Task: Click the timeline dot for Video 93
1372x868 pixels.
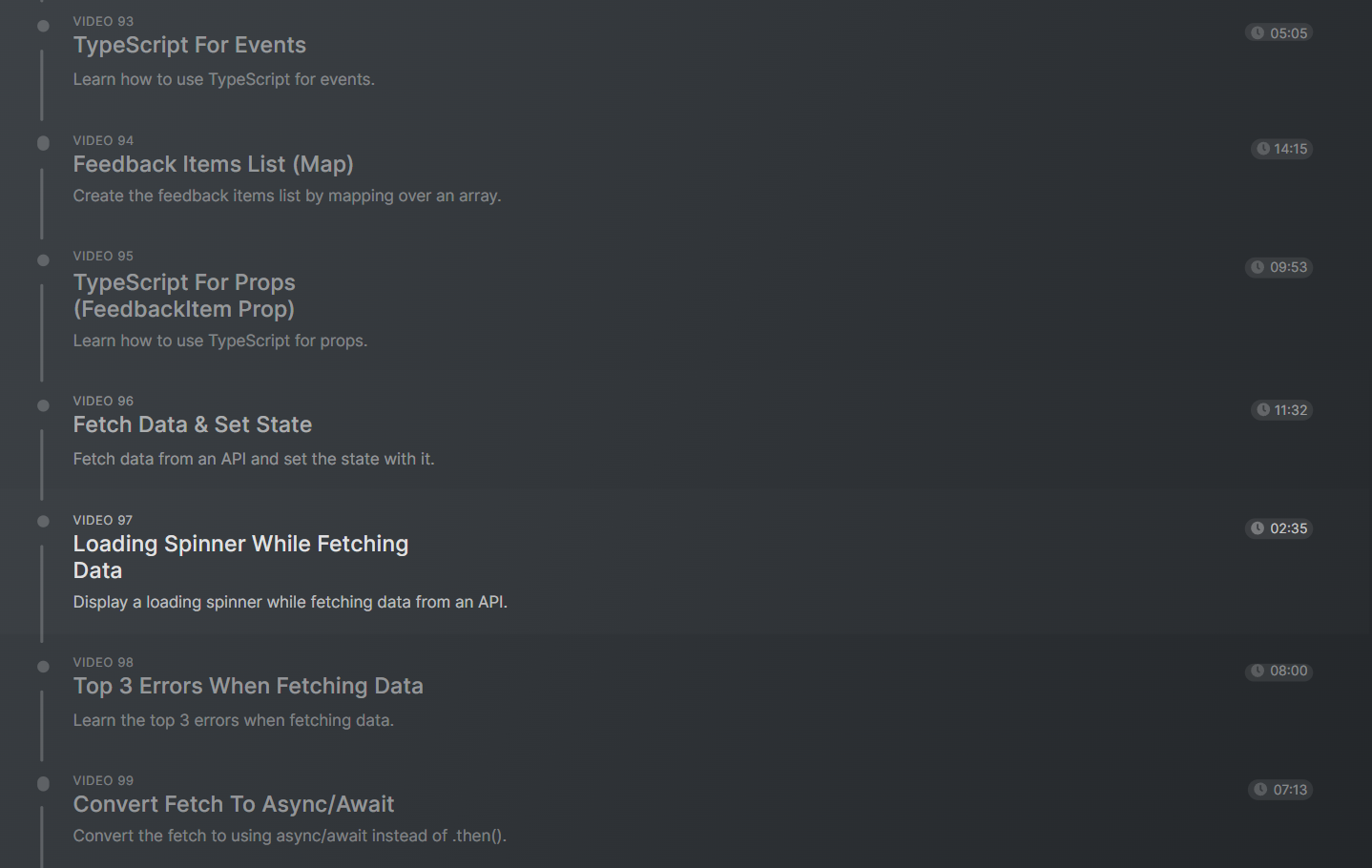Action: (43, 26)
